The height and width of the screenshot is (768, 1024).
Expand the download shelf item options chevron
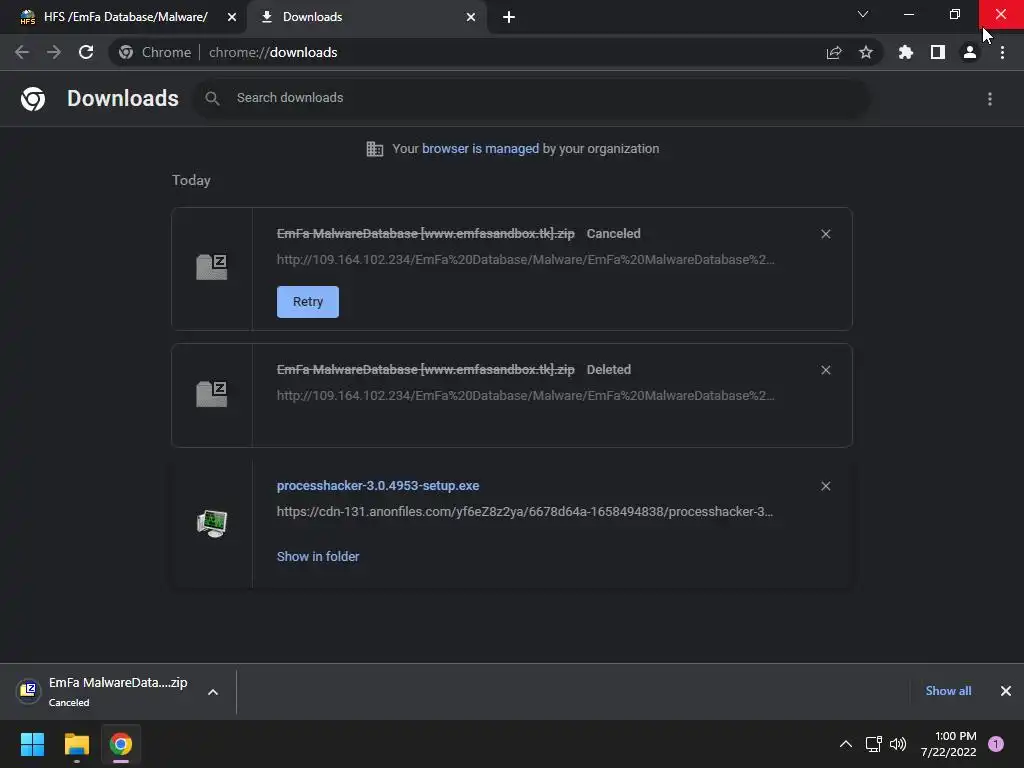point(213,692)
